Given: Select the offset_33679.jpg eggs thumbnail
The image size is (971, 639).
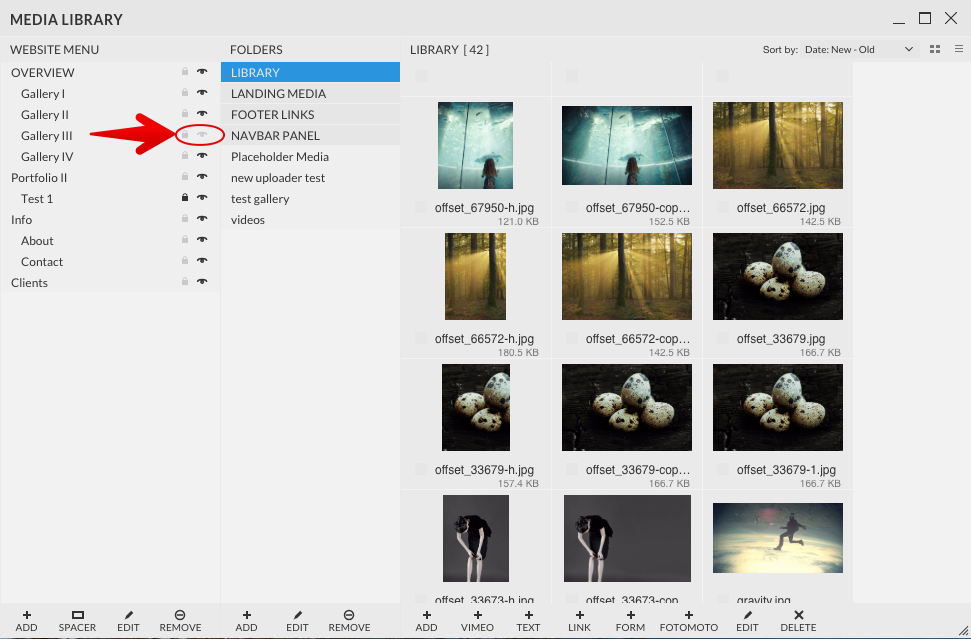Looking at the screenshot, I should tap(778, 276).
